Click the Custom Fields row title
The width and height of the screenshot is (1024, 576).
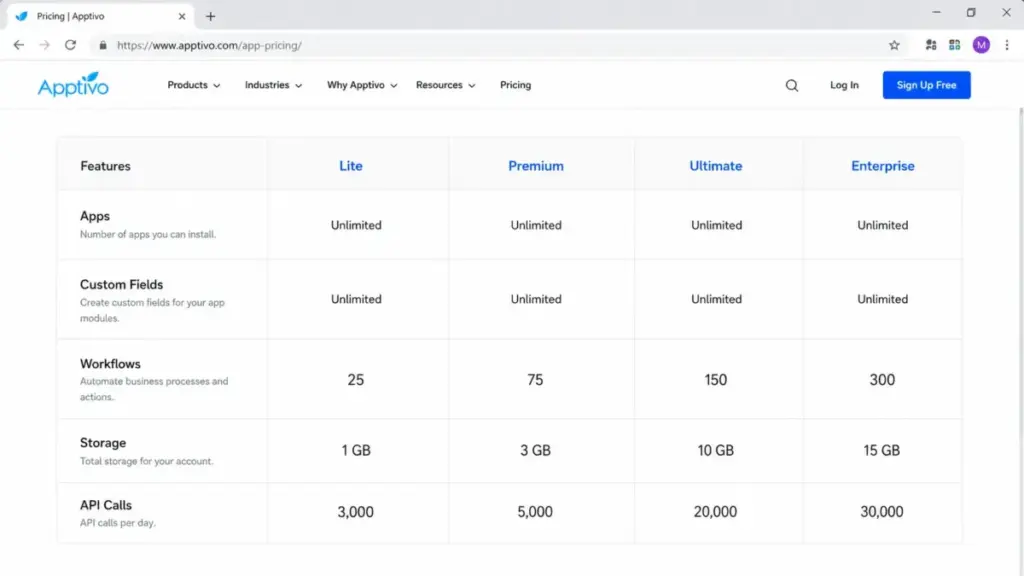[121, 285]
